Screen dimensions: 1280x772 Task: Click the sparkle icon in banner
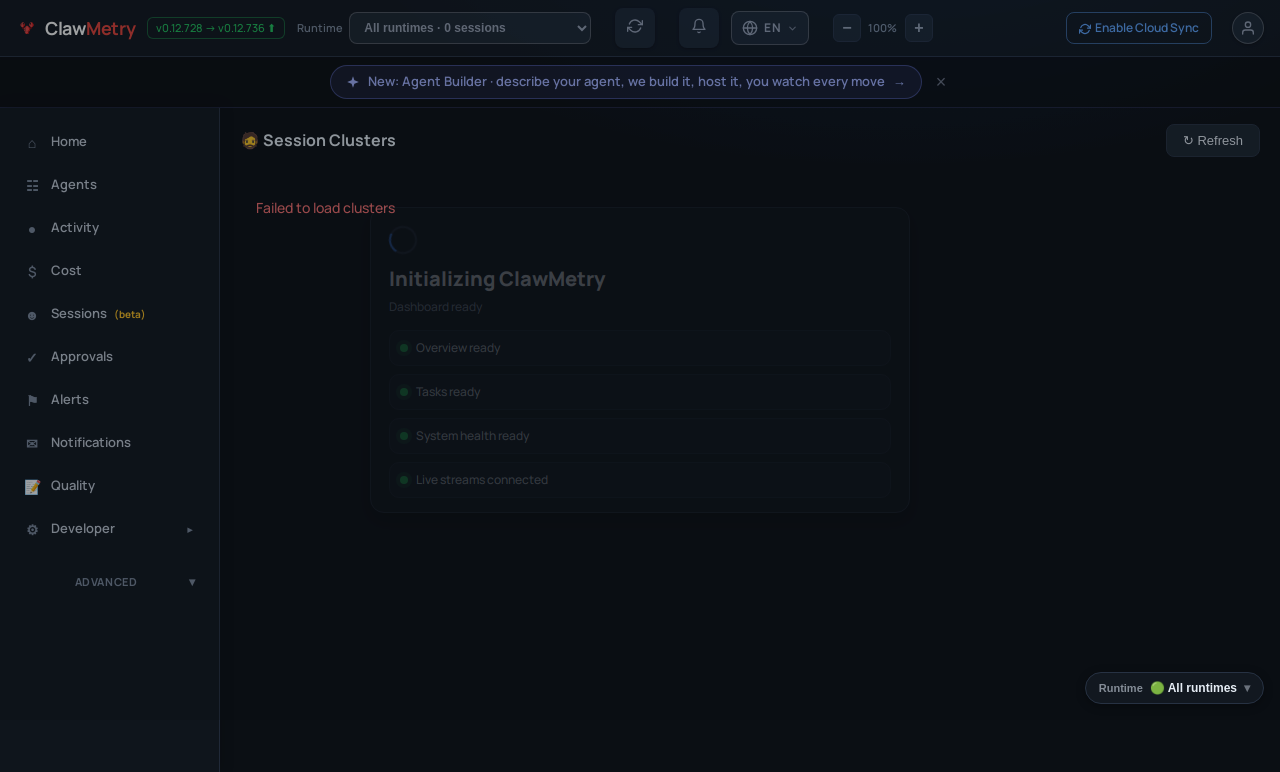point(353,82)
